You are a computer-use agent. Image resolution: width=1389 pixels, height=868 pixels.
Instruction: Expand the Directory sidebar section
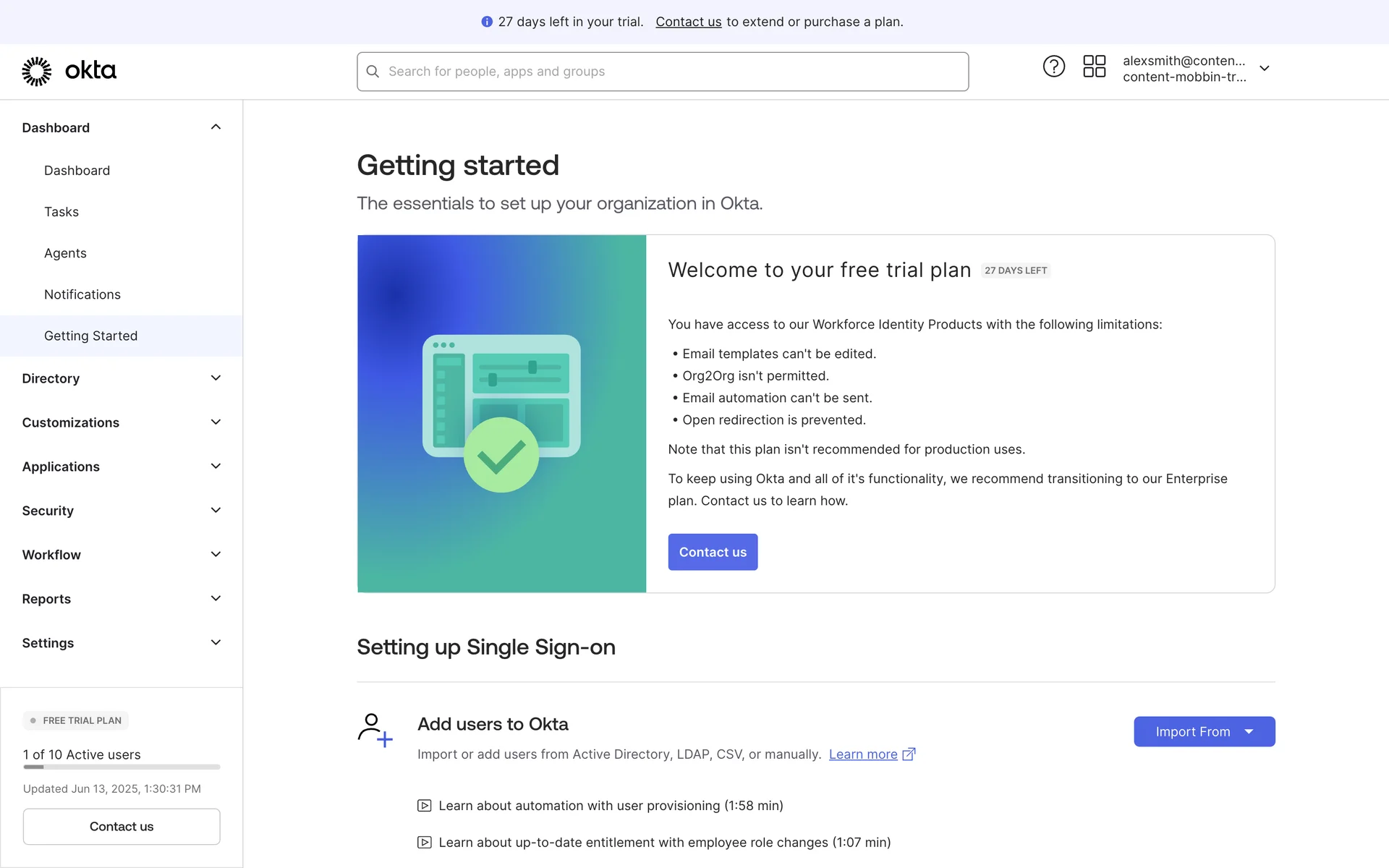coord(216,378)
